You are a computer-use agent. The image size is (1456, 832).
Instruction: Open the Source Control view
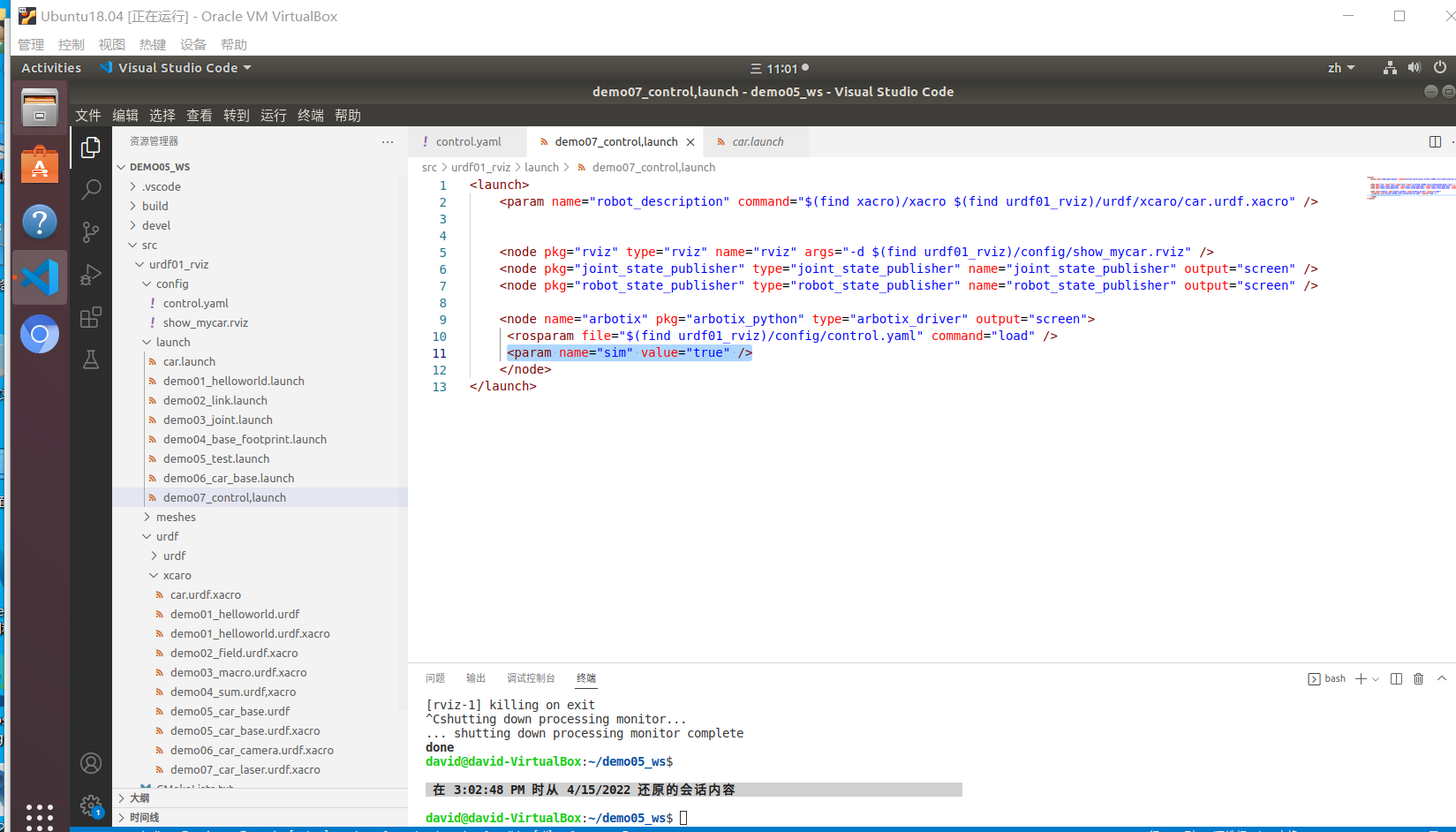[91, 231]
